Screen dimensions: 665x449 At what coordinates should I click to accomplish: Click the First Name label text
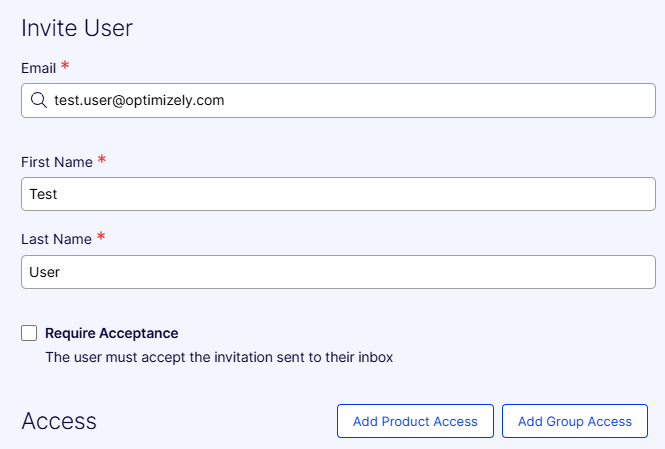pos(57,162)
